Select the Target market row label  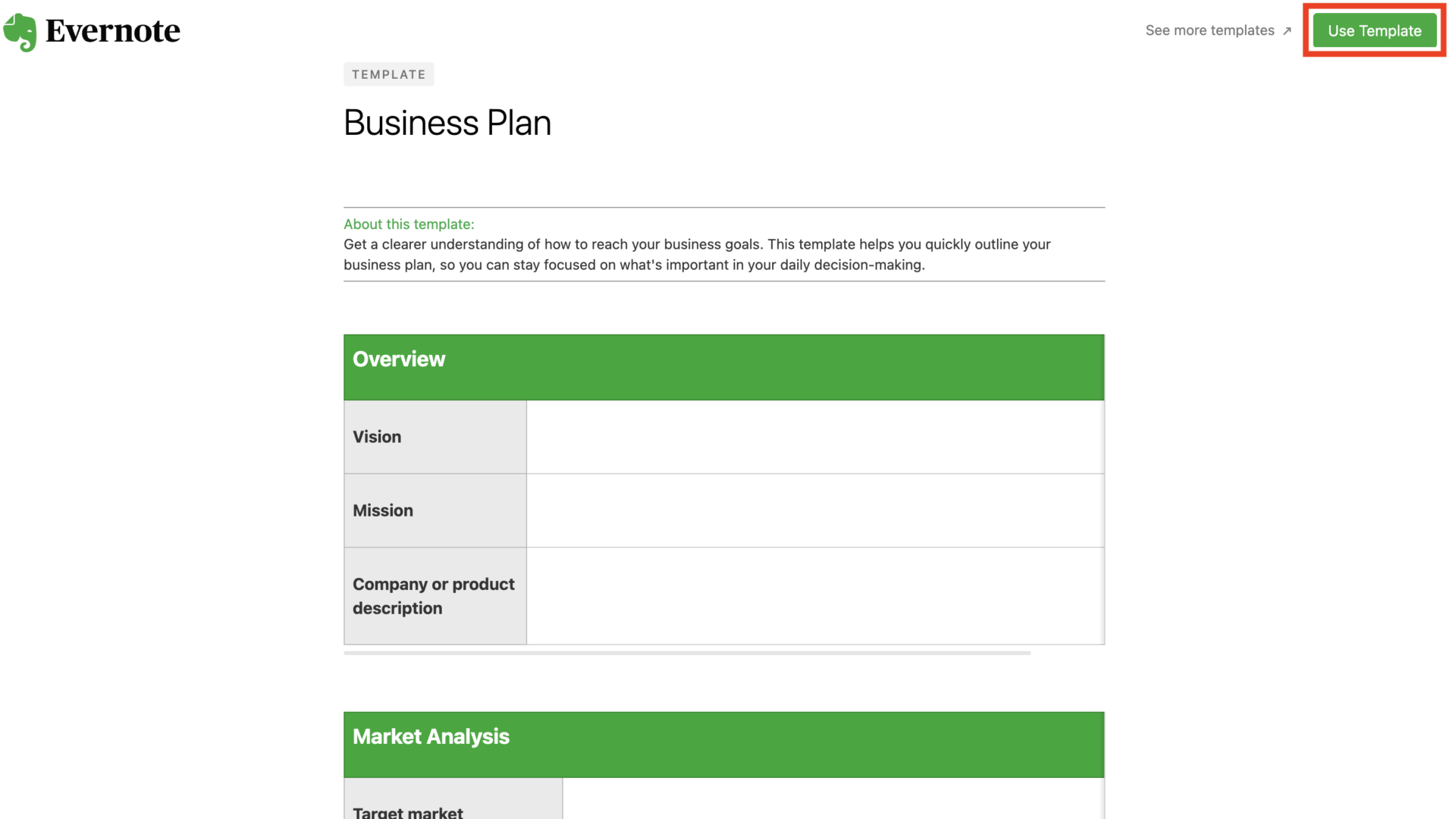(407, 810)
